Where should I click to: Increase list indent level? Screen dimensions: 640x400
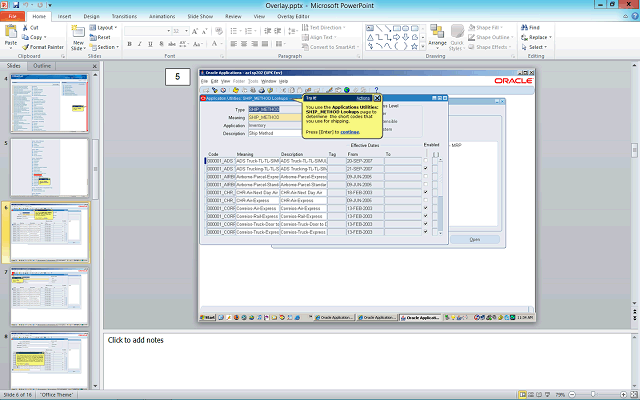pos(278,31)
